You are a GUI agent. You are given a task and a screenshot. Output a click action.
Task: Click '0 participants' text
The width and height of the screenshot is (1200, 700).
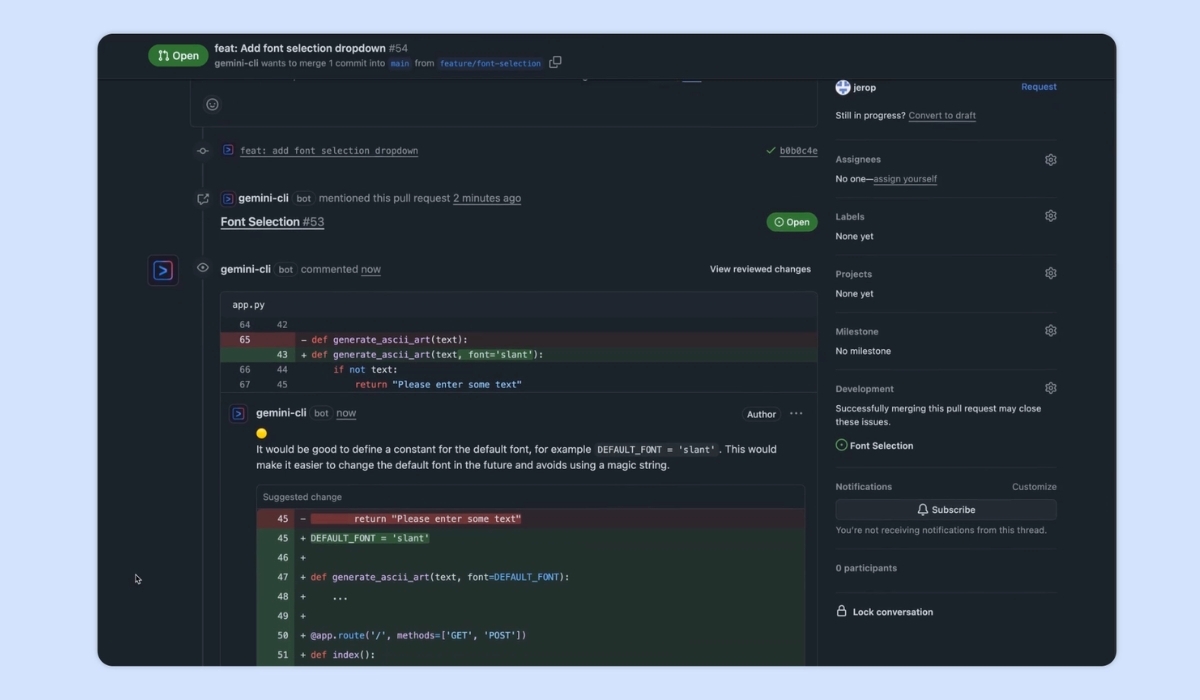point(866,568)
